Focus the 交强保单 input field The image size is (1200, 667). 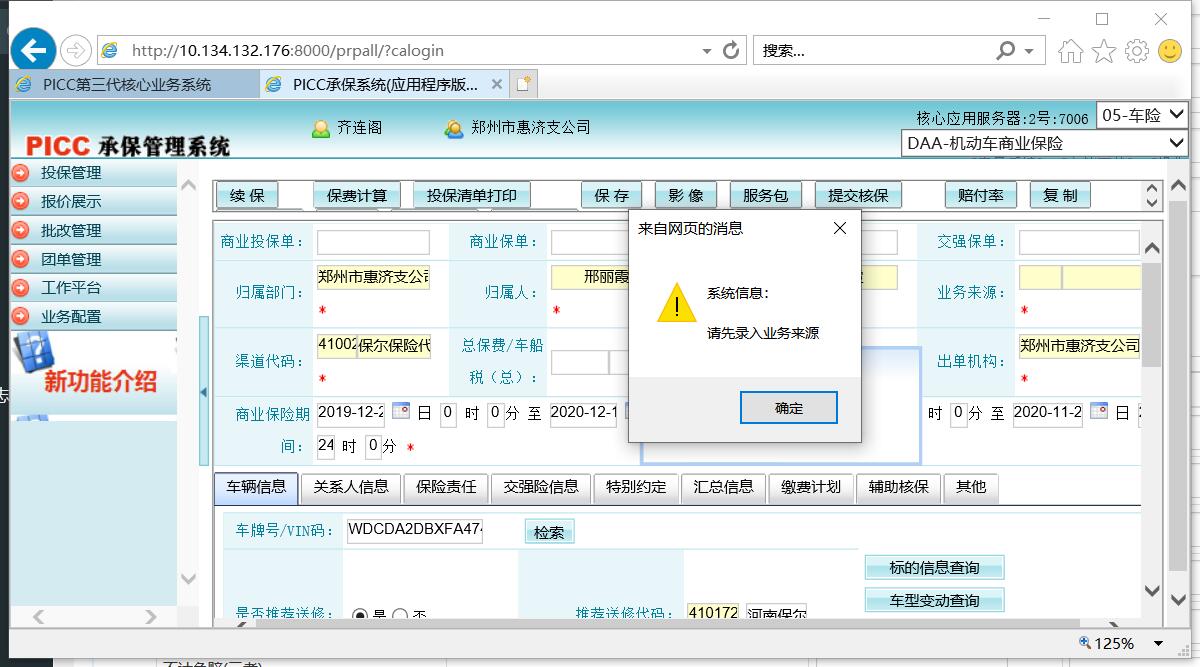pos(1079,242)
